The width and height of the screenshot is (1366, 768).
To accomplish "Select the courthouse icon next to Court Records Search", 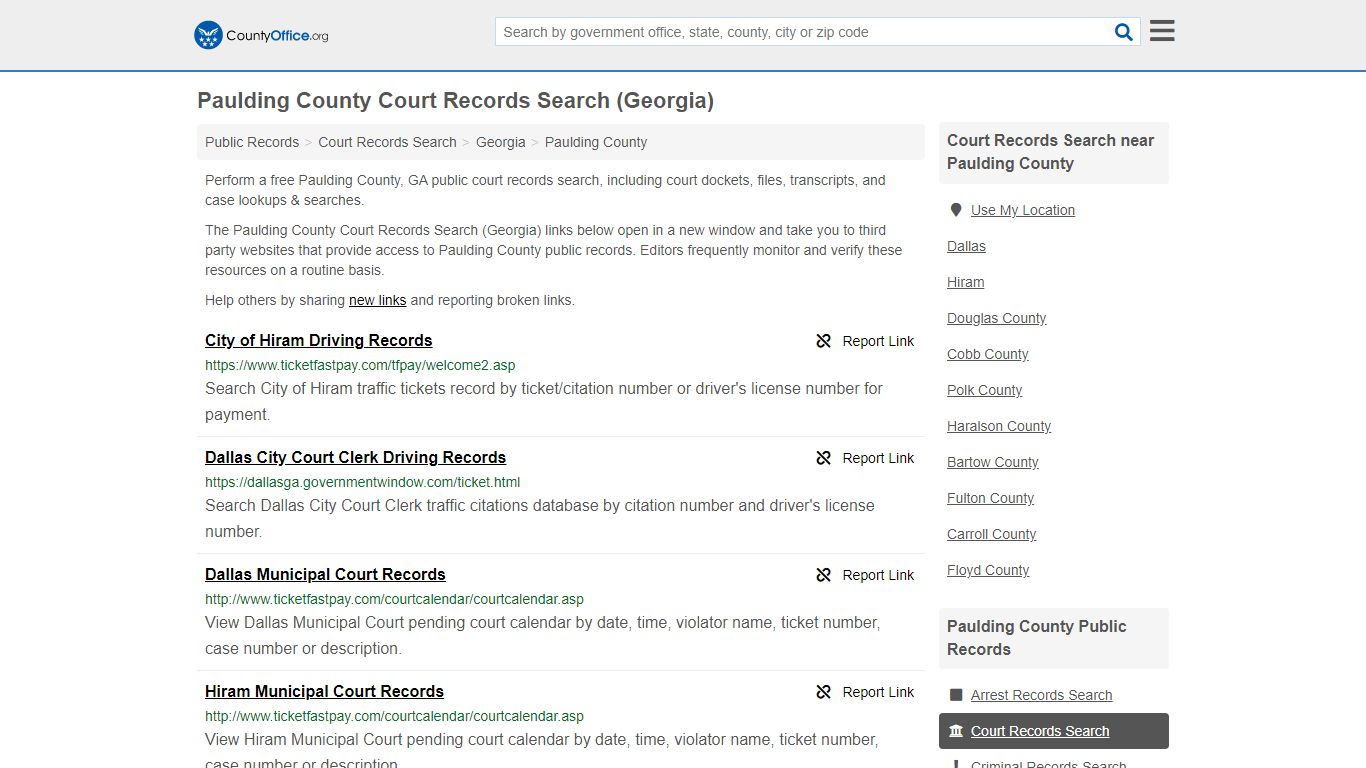I will pos(957,731).
